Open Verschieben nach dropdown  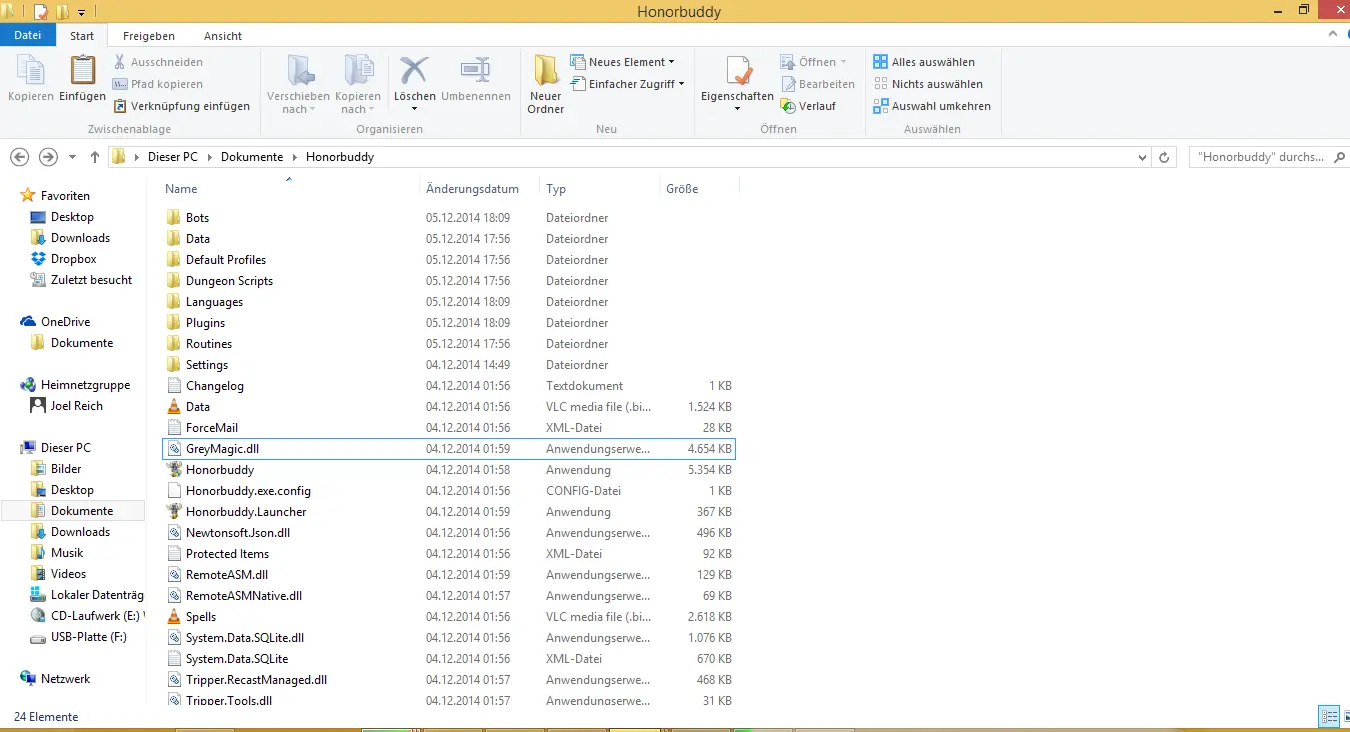click(298, 85)
